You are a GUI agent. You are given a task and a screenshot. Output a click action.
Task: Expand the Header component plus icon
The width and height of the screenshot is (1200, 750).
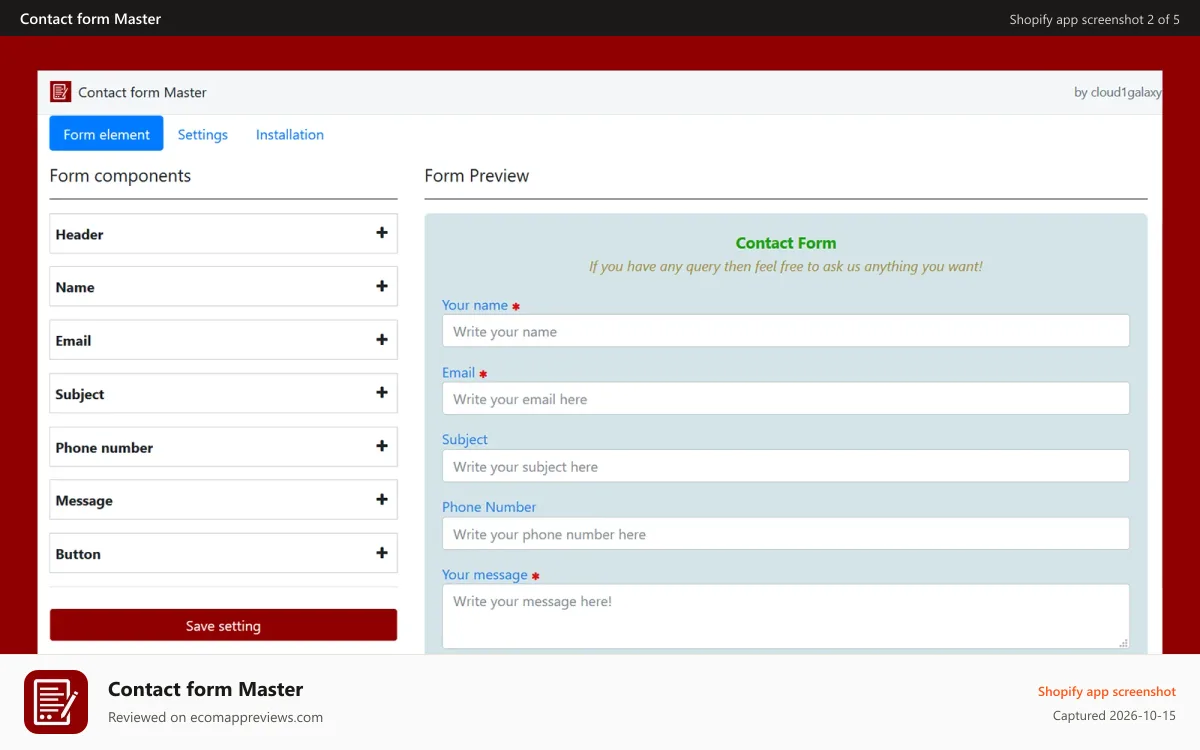tap(381, 233)
